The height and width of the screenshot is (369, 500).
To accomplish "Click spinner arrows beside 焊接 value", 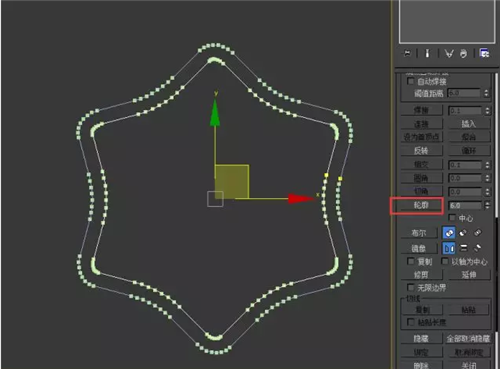I will [488, 110].
